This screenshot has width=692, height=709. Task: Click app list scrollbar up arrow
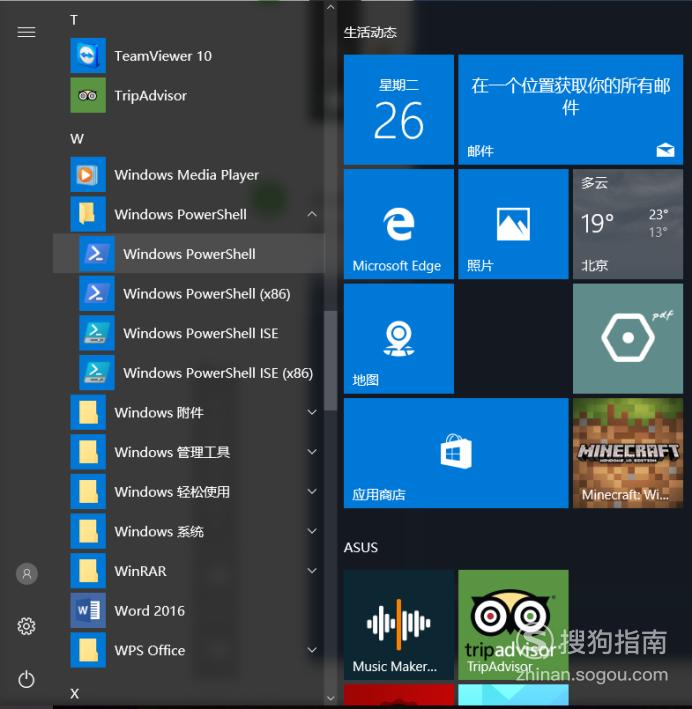pyautogui.click(x=331, y=7)
